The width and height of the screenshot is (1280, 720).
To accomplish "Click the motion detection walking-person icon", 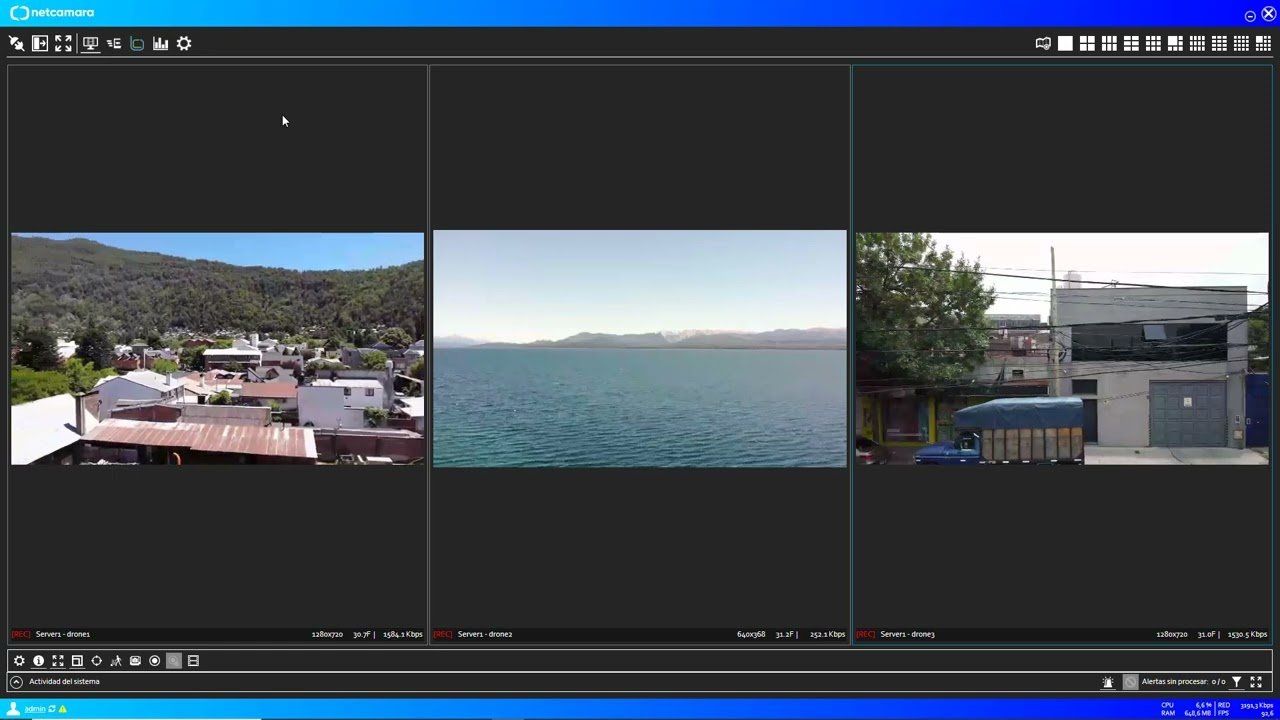I will (116, 661).
